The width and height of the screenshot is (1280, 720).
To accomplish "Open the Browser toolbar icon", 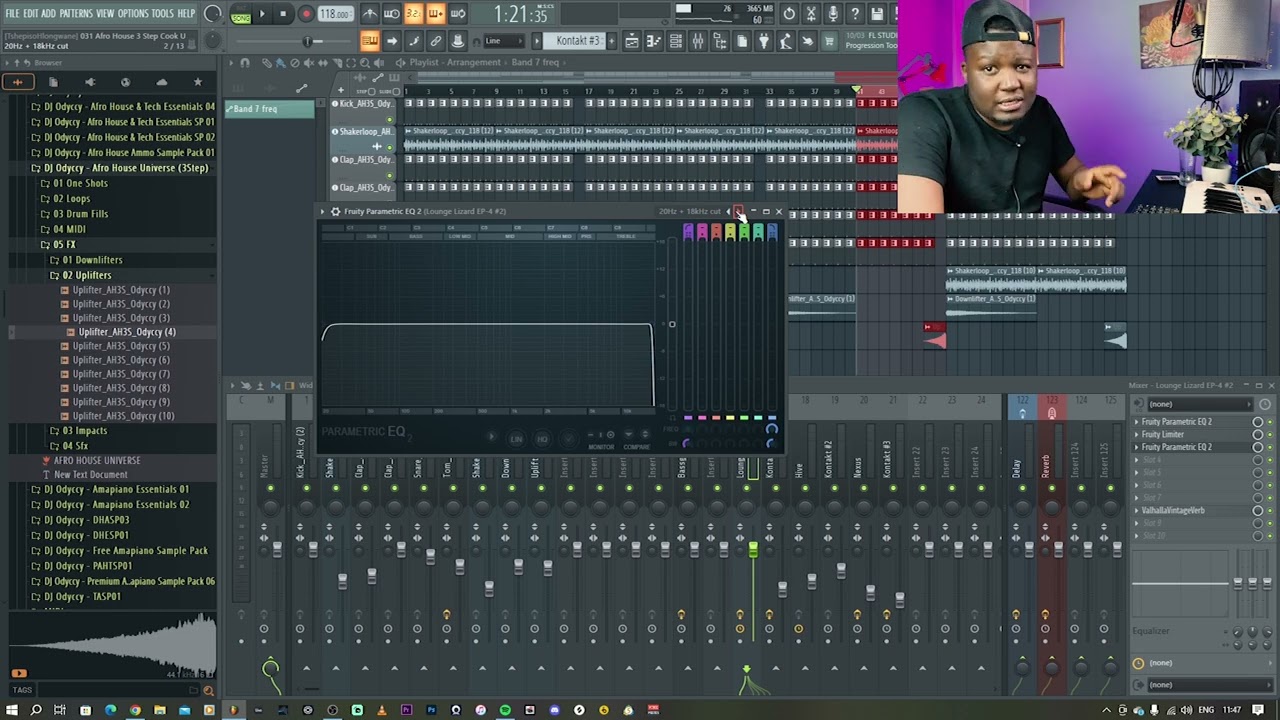I will coord(720,41).
